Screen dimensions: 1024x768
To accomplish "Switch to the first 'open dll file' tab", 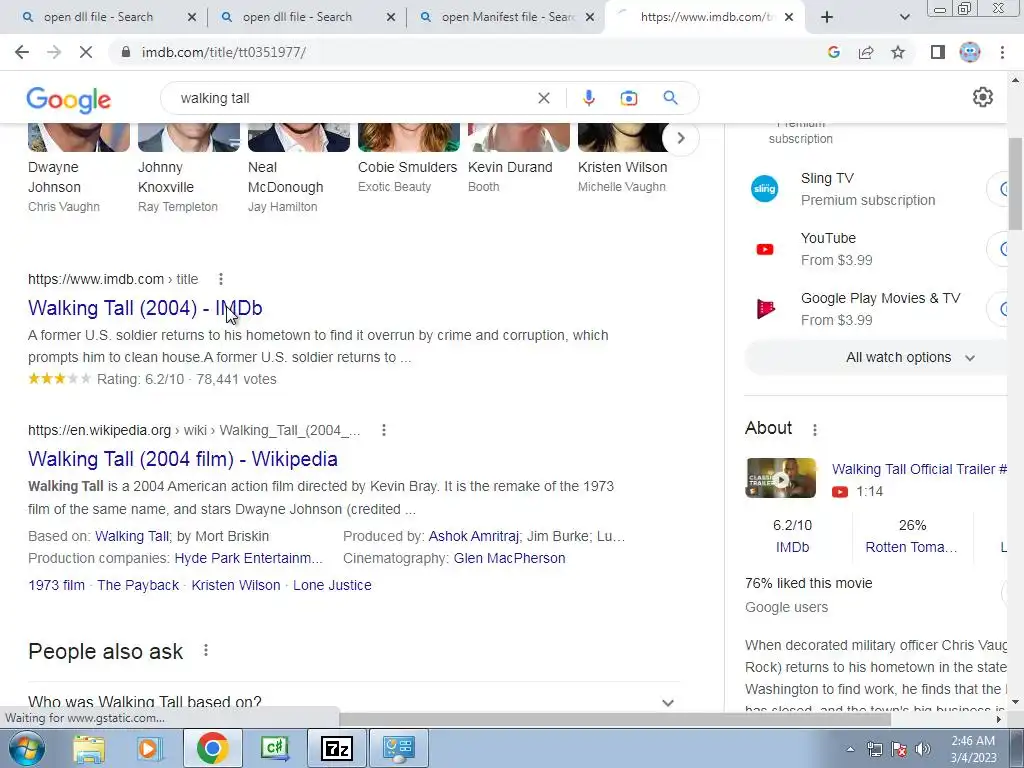I will (98, 17).
